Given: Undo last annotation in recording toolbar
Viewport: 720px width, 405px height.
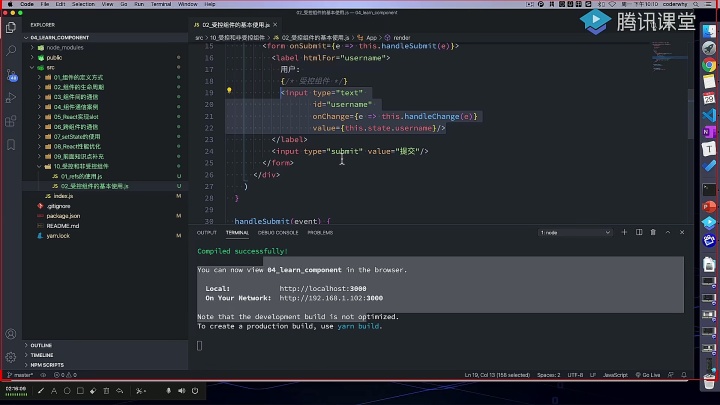Looking at the screenshot, I should pyautogui.click(x=119, y=391).
